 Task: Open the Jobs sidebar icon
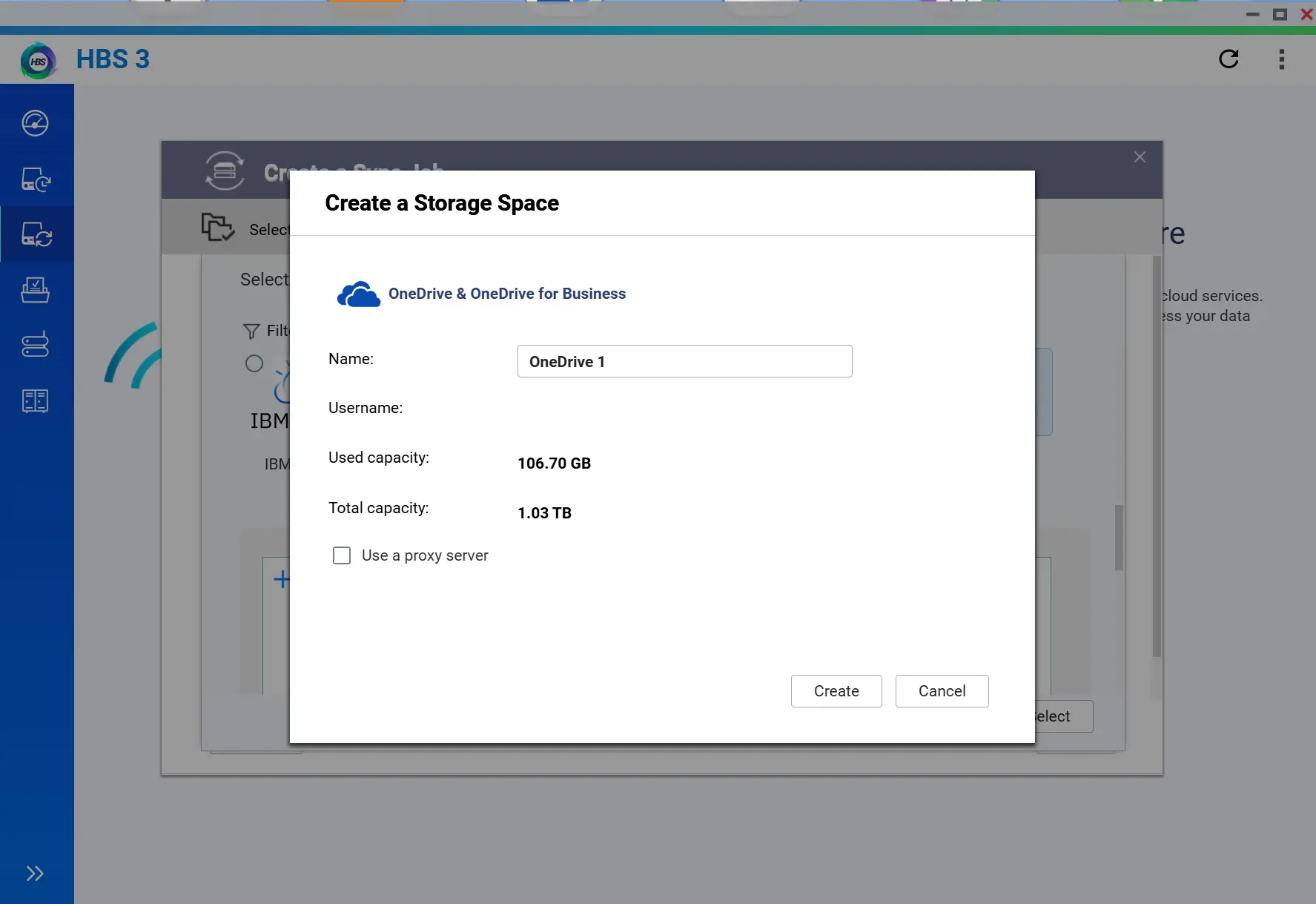[36, 290]
